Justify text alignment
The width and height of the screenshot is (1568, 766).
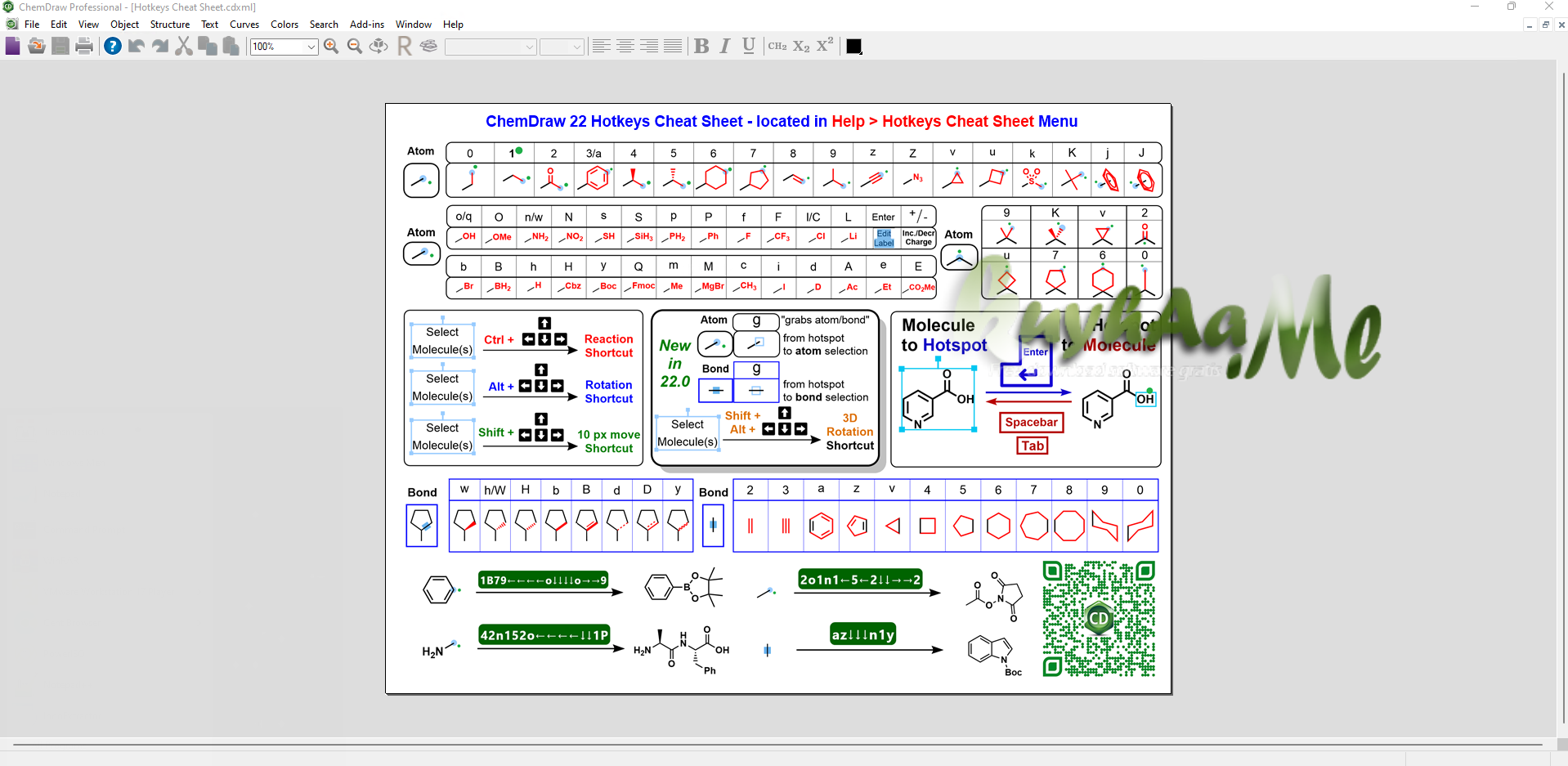coord(672,46)
